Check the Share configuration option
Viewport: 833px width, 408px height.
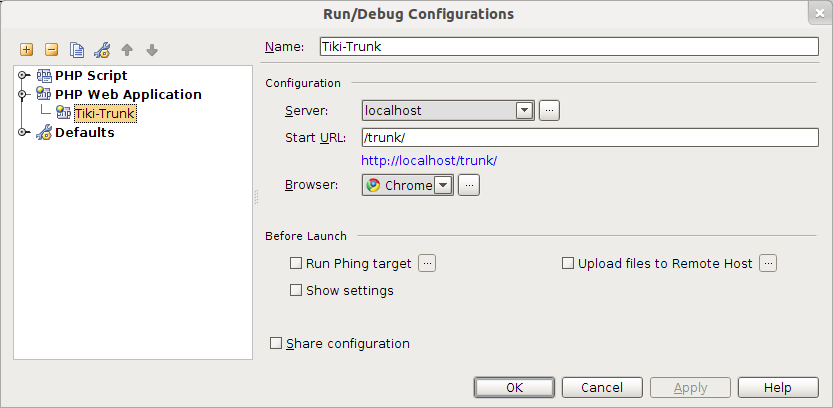(275, 343)
